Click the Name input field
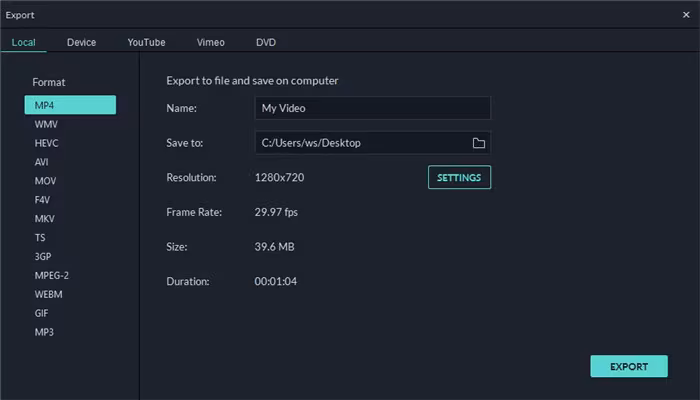The height and width of the screenshot is (400, 700). click(x=373, y=108)
